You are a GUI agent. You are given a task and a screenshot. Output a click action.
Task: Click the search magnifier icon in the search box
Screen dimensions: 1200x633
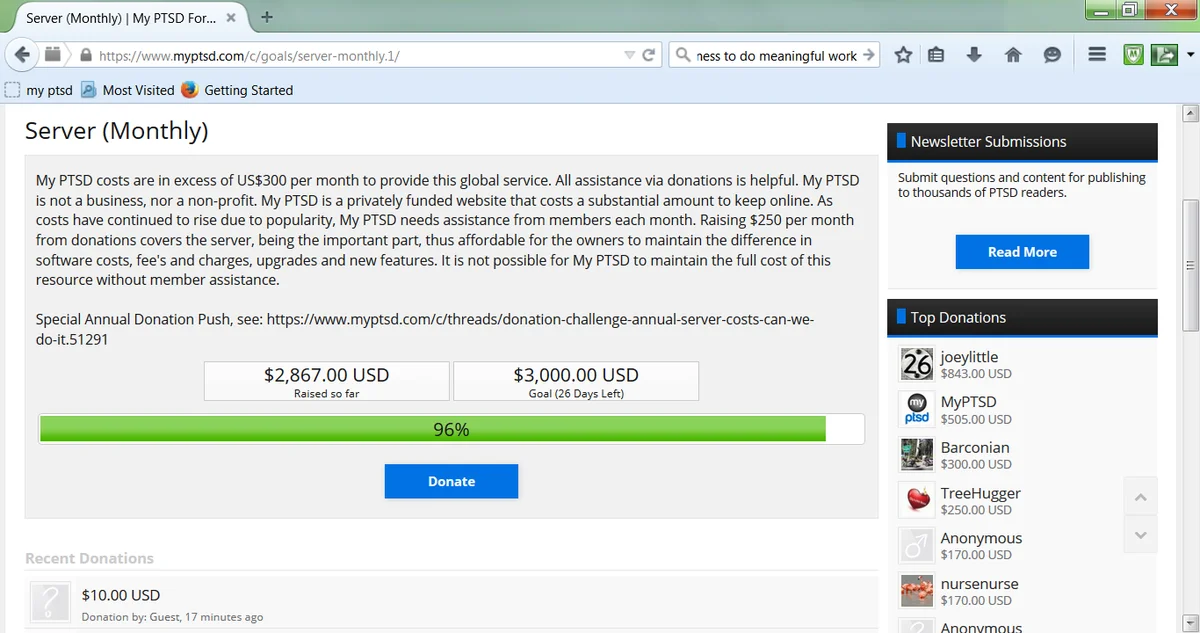pyautogui.click(x=684, y=56)
